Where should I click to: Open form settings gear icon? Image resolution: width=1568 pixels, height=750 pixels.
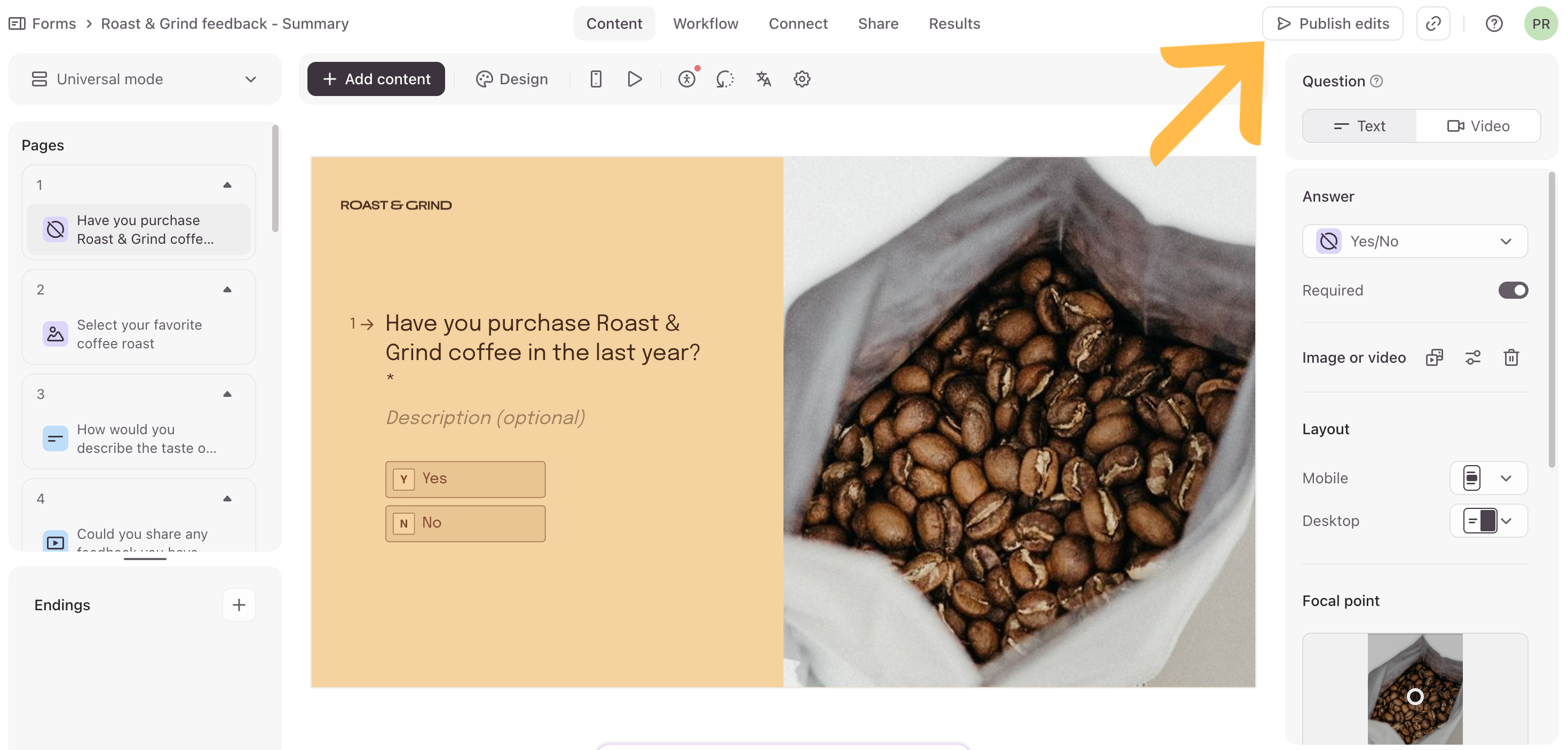802,79
